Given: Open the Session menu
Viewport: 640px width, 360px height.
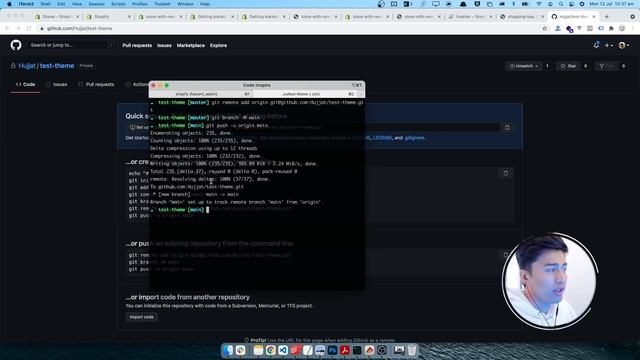Looking at the screenshot, I should [x=96, y=4].
